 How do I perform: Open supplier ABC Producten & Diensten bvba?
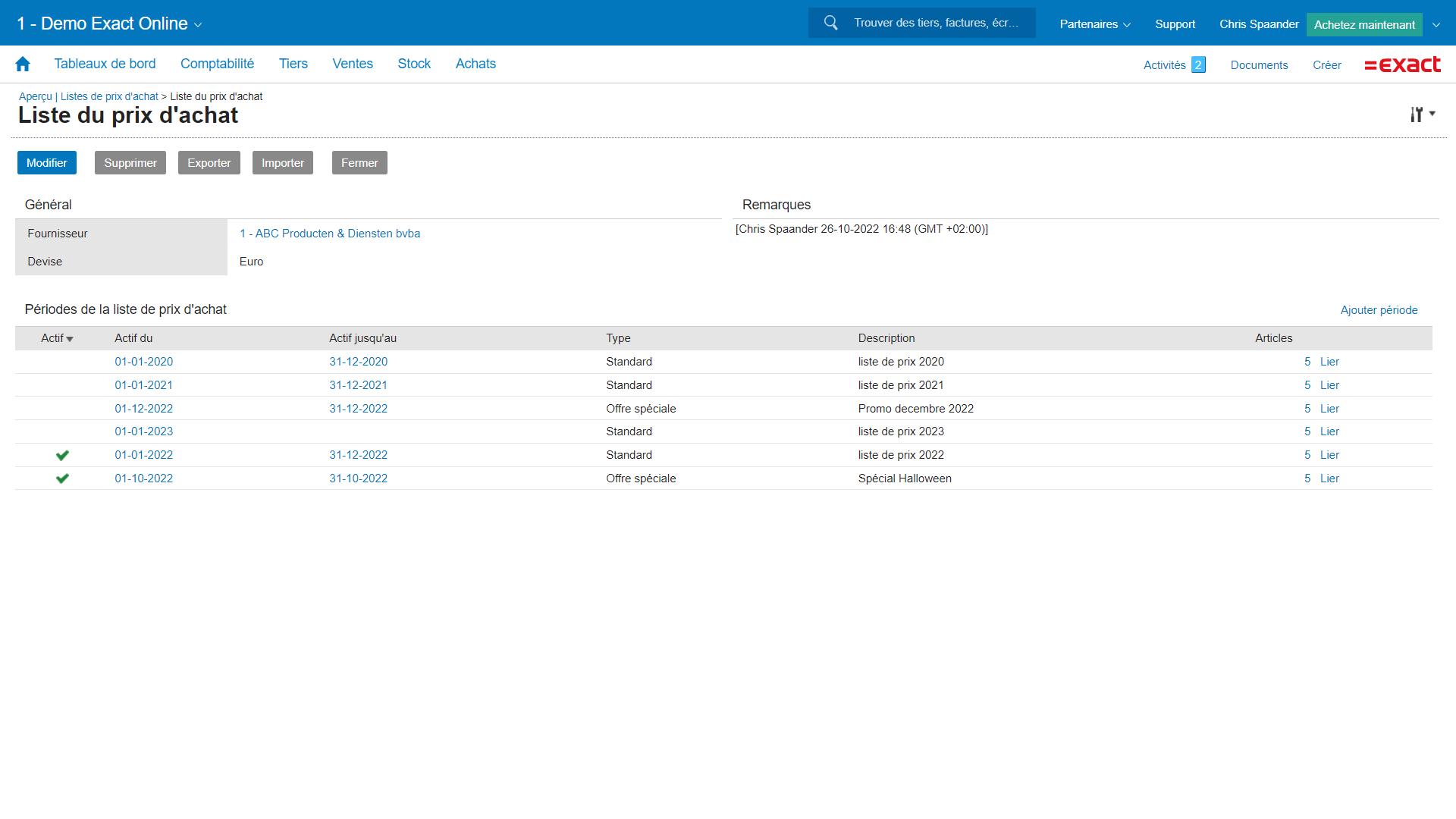330,234
